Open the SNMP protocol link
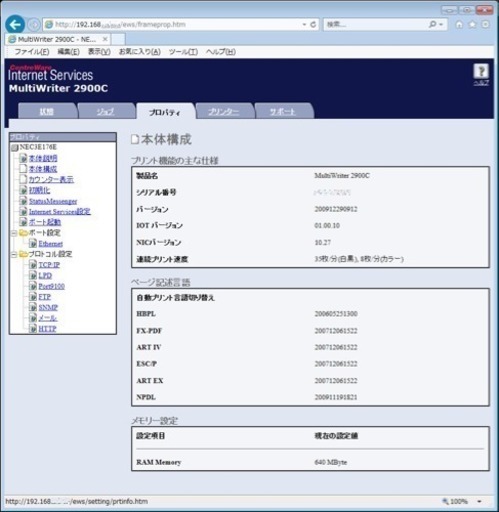 (x=48, y=307)
